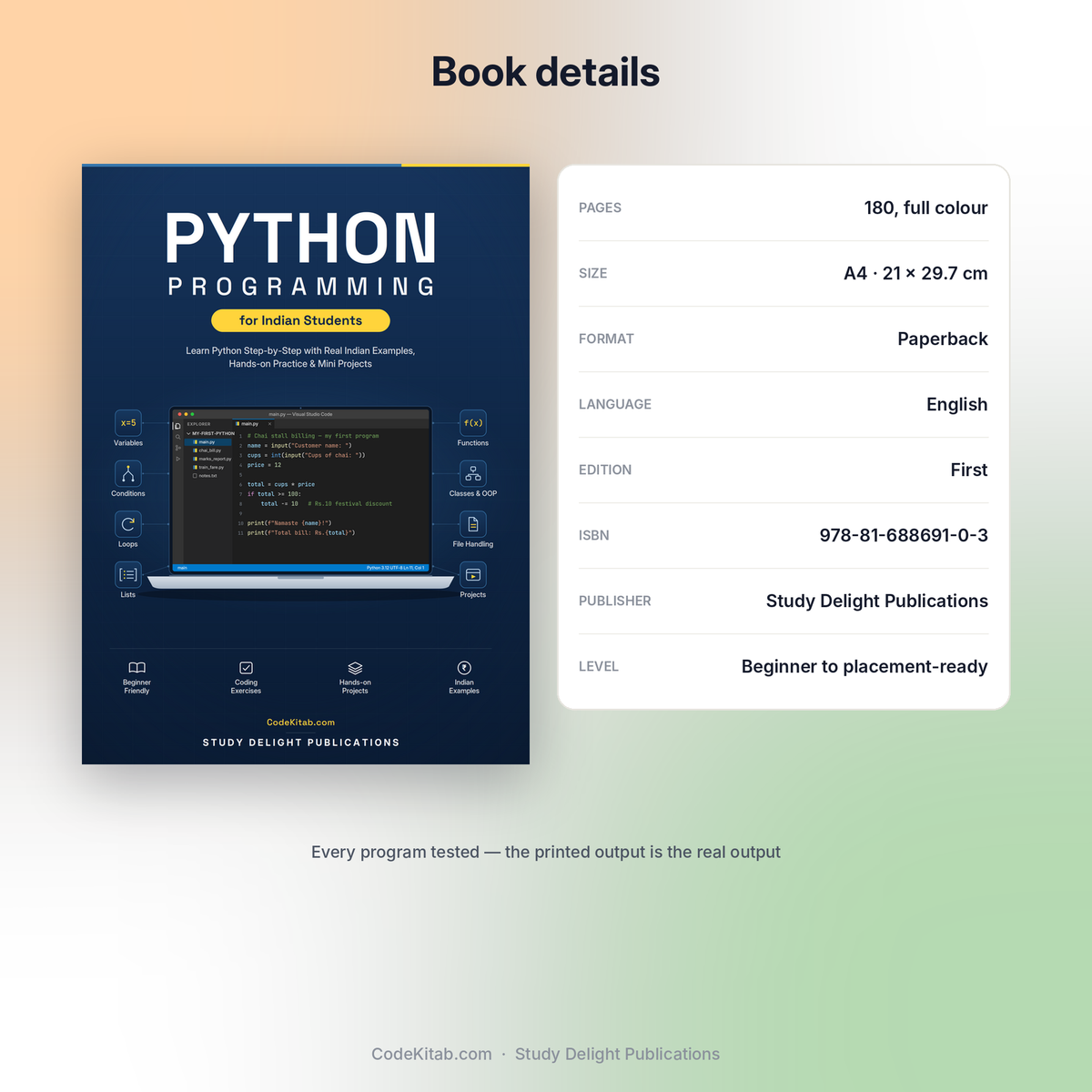The height and width of the screenshot is (1092, 1092).
Task: Click the EXPLORER panel header
Action: (198, 424)
